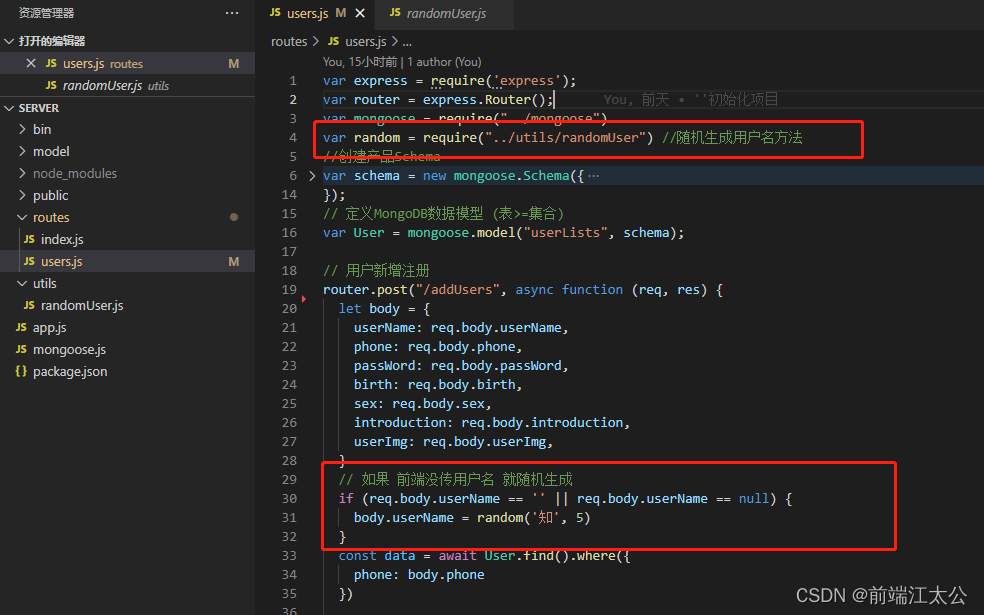Image resolution: width=984 pixels, height=615 pixels.
Task: Expand the model folder
Action: click(x=127, y=151)
